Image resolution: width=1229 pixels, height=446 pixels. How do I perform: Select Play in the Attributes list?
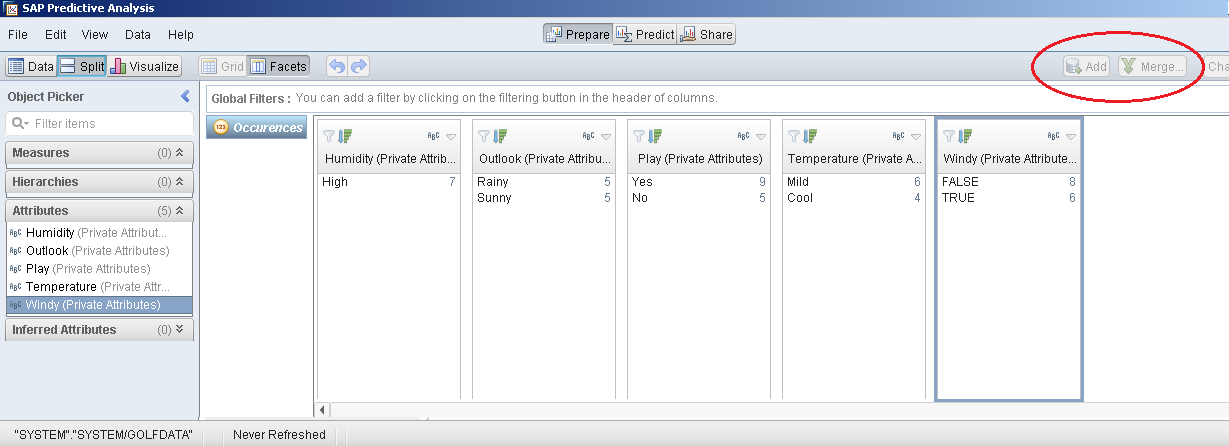tap(100, 269)
